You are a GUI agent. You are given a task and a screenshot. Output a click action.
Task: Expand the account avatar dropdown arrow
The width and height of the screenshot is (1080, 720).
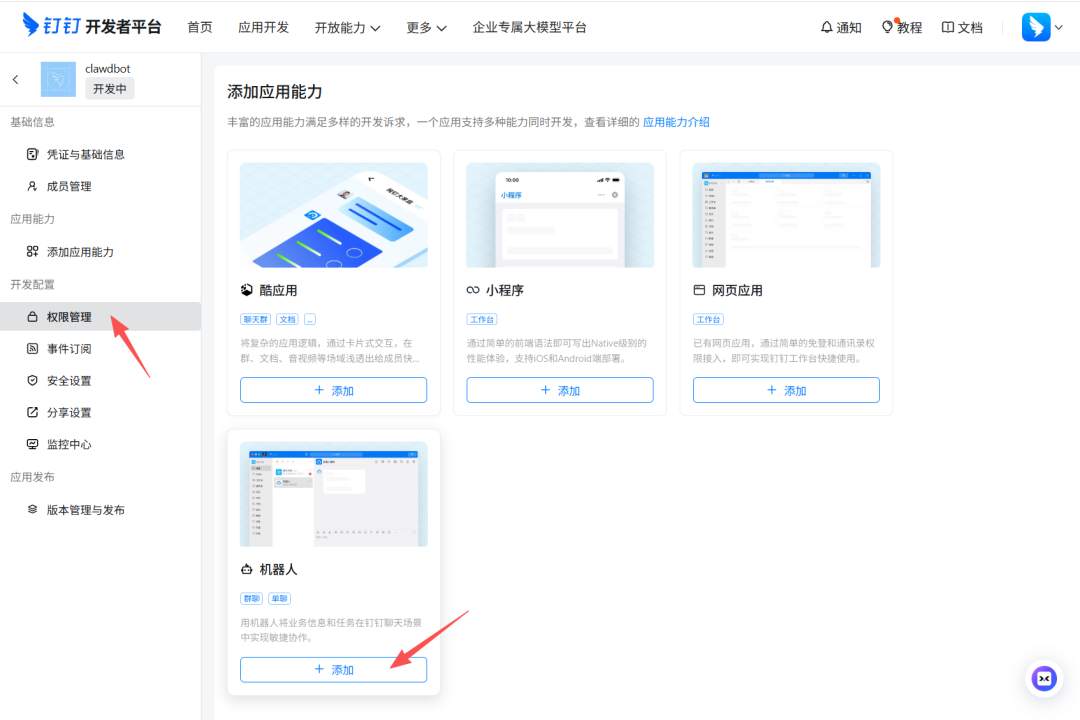[x=1059, y=28]
